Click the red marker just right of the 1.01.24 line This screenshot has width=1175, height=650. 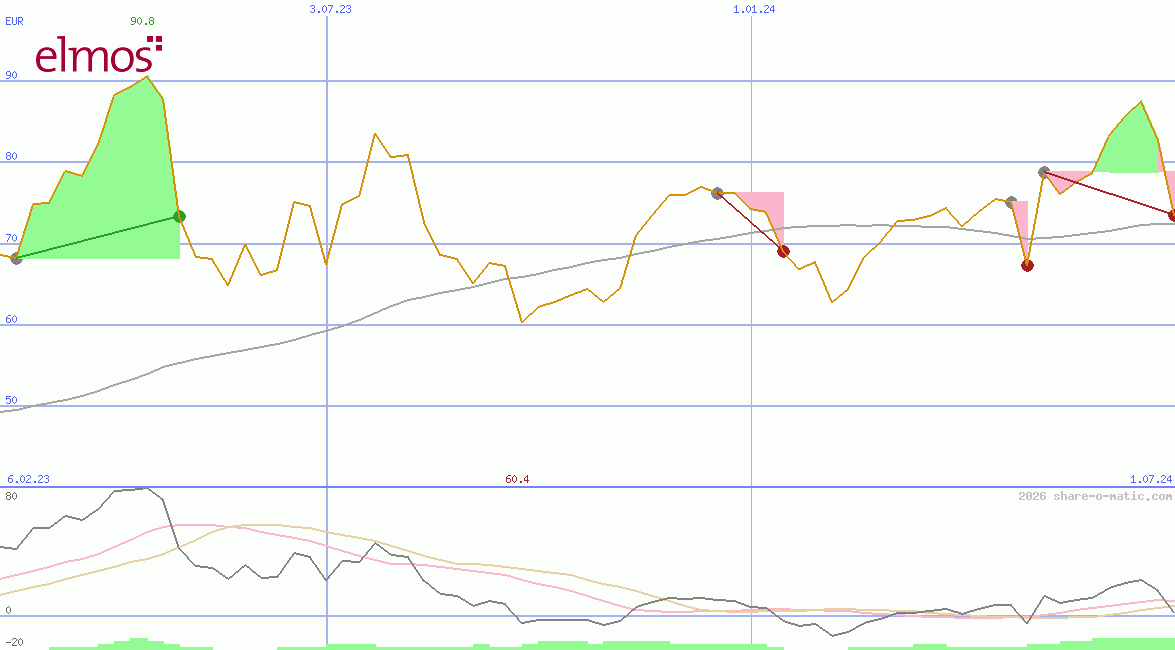[783, 251]
